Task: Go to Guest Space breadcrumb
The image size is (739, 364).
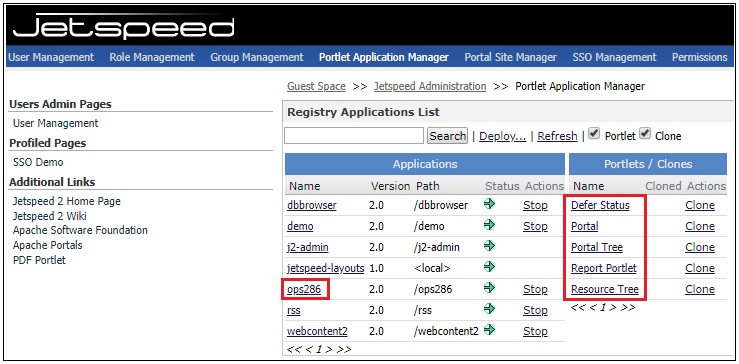Action: (x=316, y=86)
